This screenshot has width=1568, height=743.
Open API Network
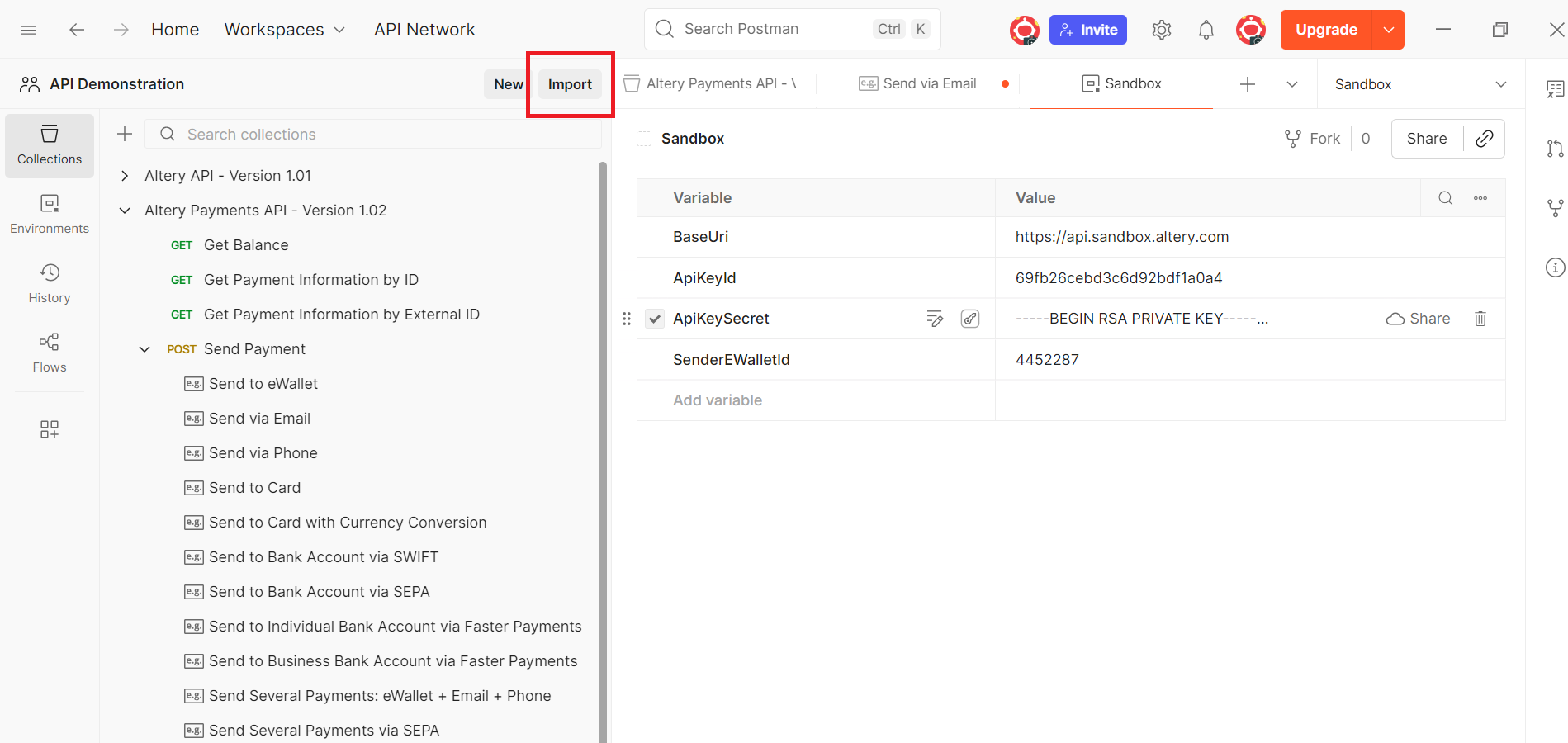coord(424,30)
